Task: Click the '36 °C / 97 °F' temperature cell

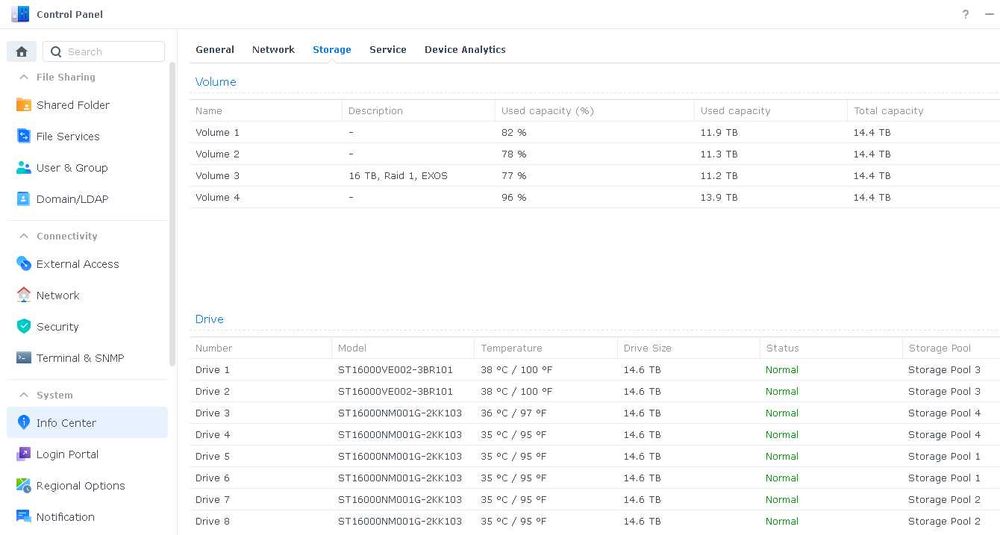Action: 513,413
